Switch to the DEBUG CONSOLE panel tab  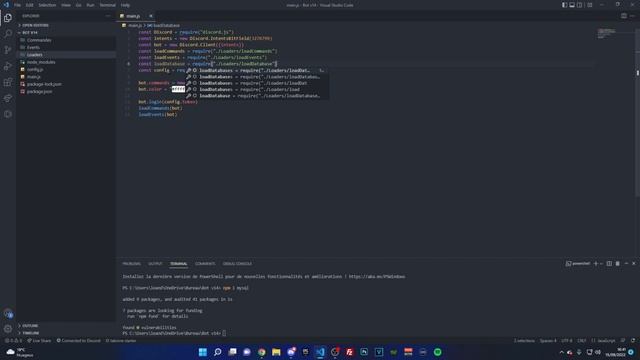[x=237, y=264]
